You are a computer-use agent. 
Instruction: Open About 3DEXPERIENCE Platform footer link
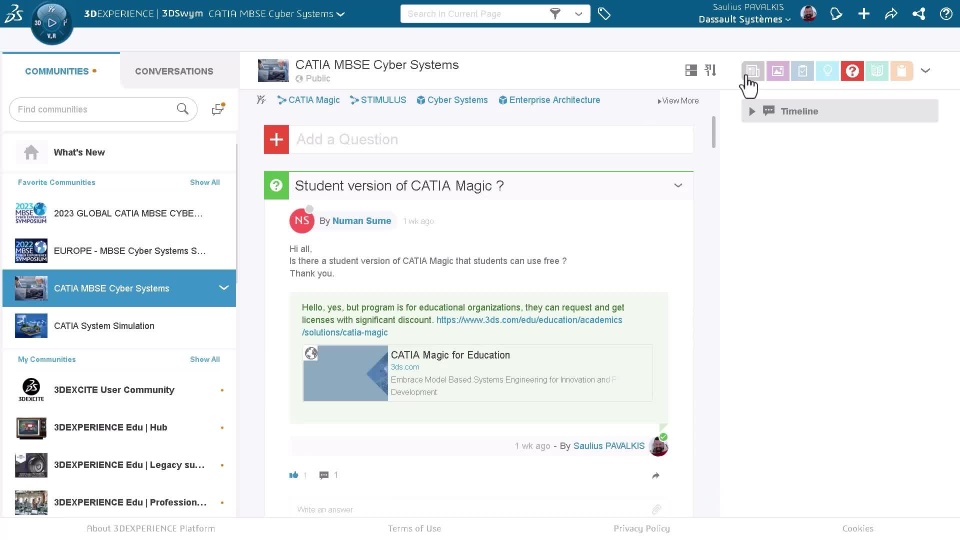[x=151, y=528]
